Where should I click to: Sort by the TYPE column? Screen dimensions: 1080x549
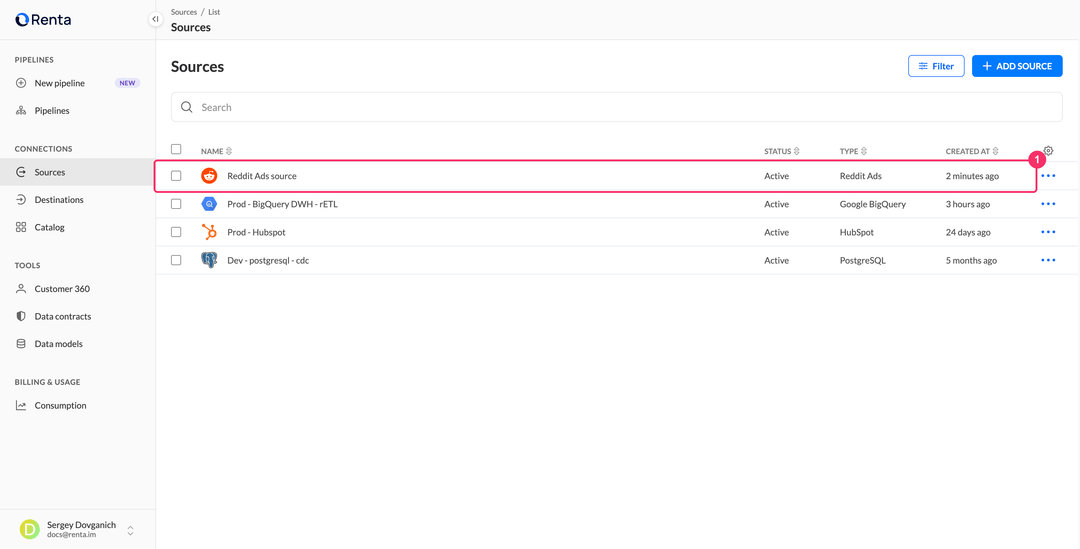coord(853,151)
